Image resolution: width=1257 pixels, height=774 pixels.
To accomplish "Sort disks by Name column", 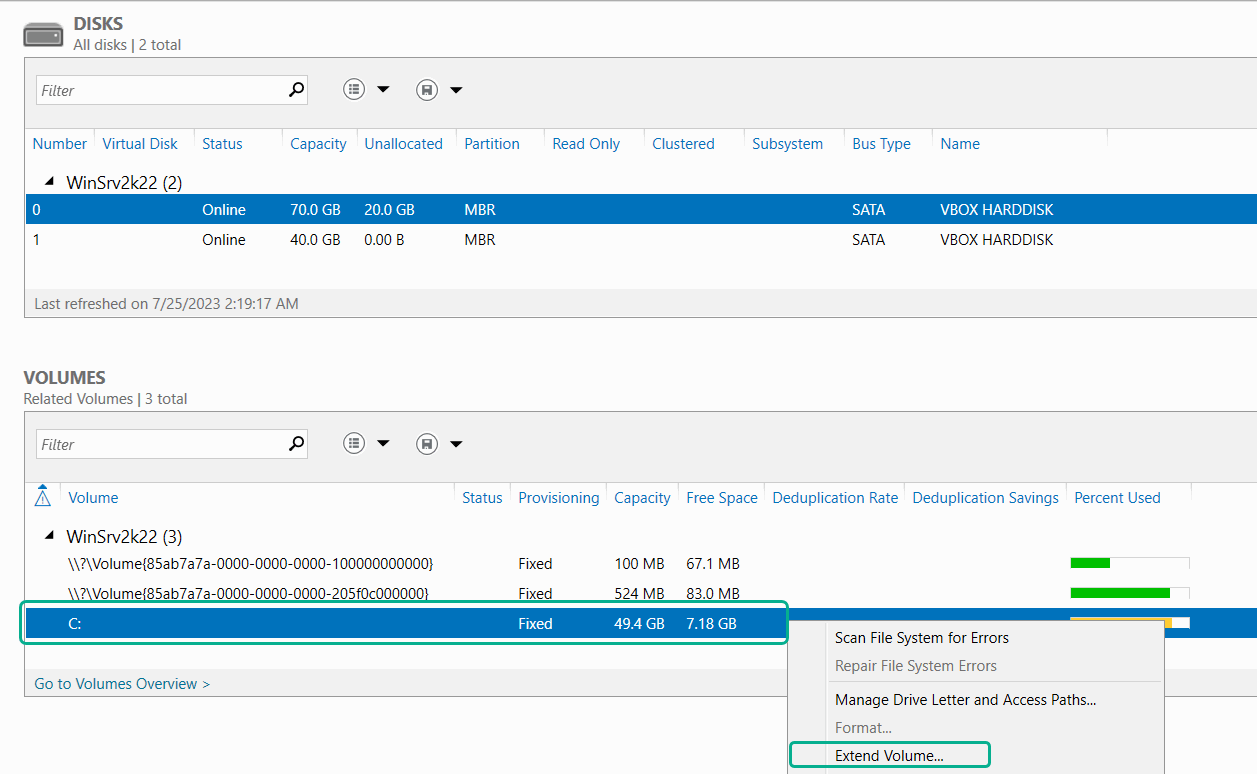I will [x=960, y=144].
